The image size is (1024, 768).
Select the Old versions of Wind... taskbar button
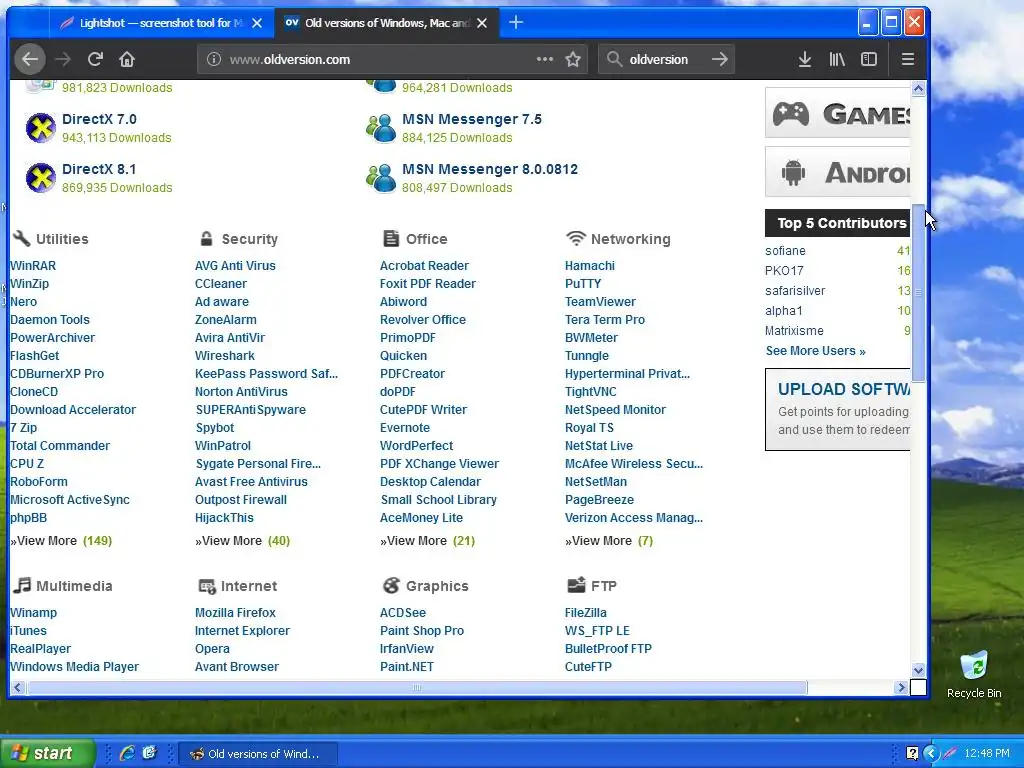[256, 754]
